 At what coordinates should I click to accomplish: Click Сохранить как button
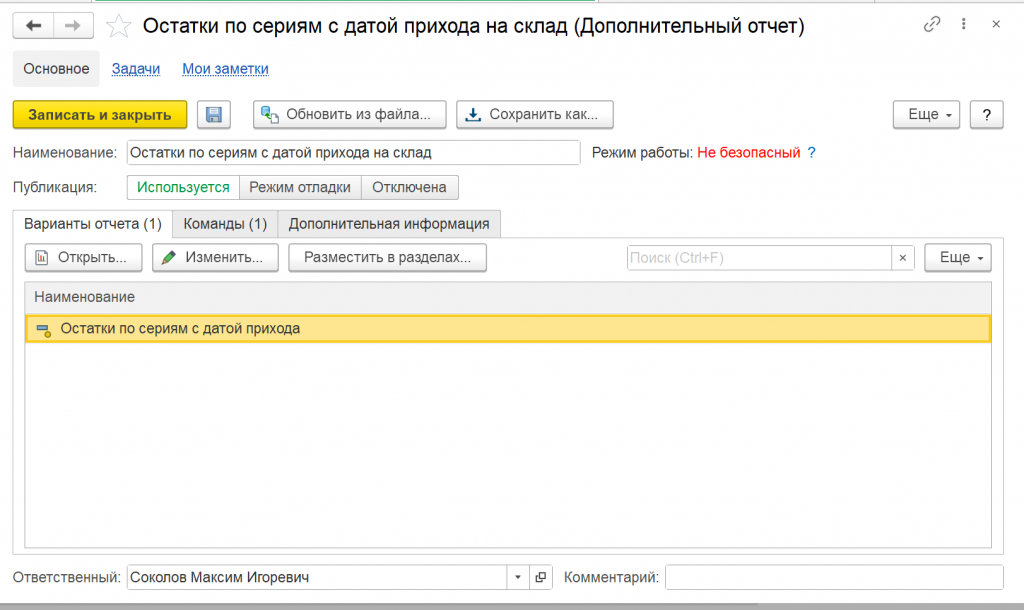[x=535, y=115]
